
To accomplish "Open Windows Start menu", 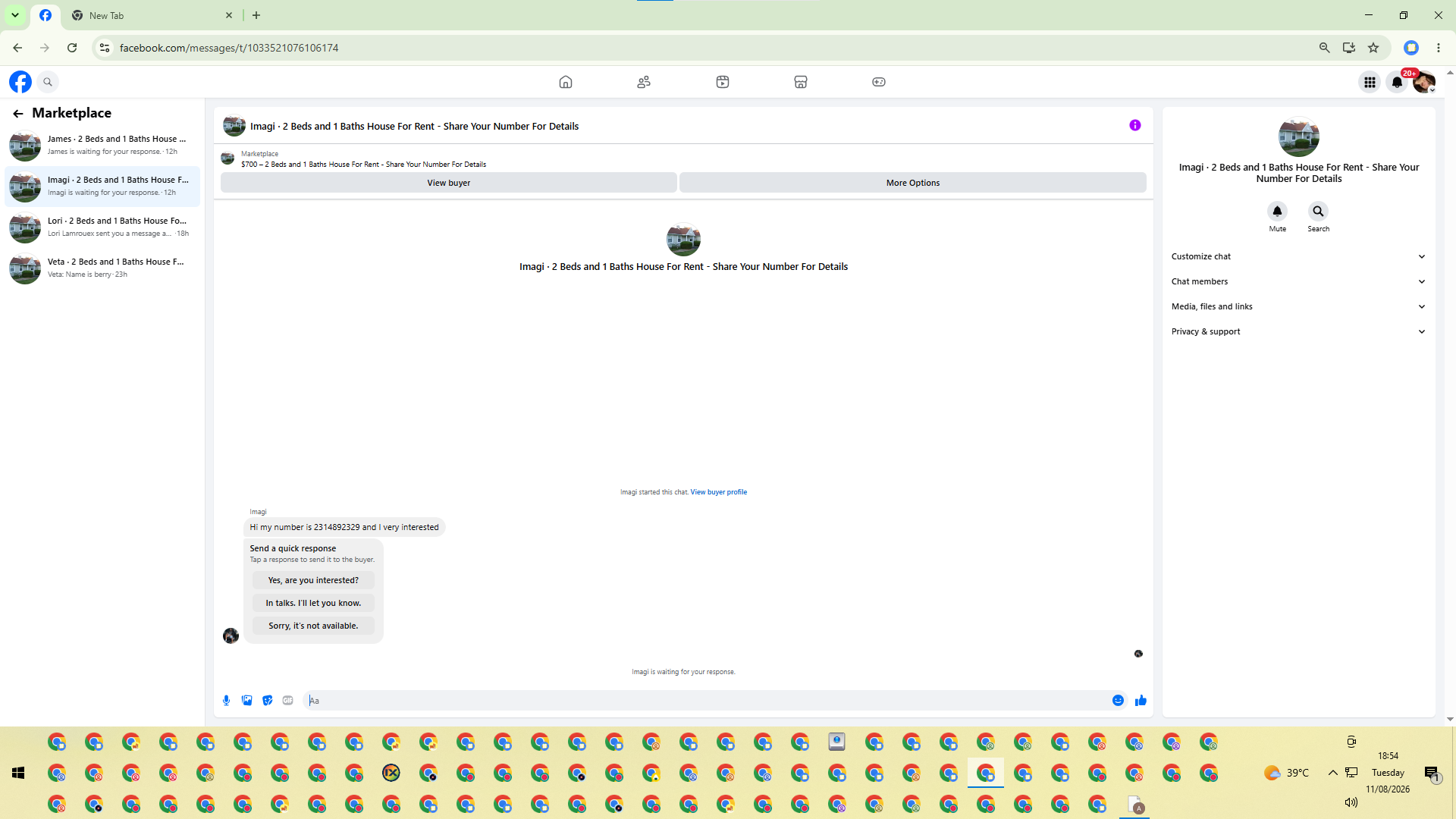I will click(18, 773).
